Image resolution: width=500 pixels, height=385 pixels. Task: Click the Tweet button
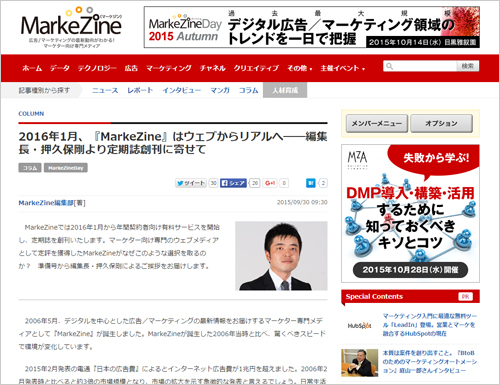[x=191, y=183]
